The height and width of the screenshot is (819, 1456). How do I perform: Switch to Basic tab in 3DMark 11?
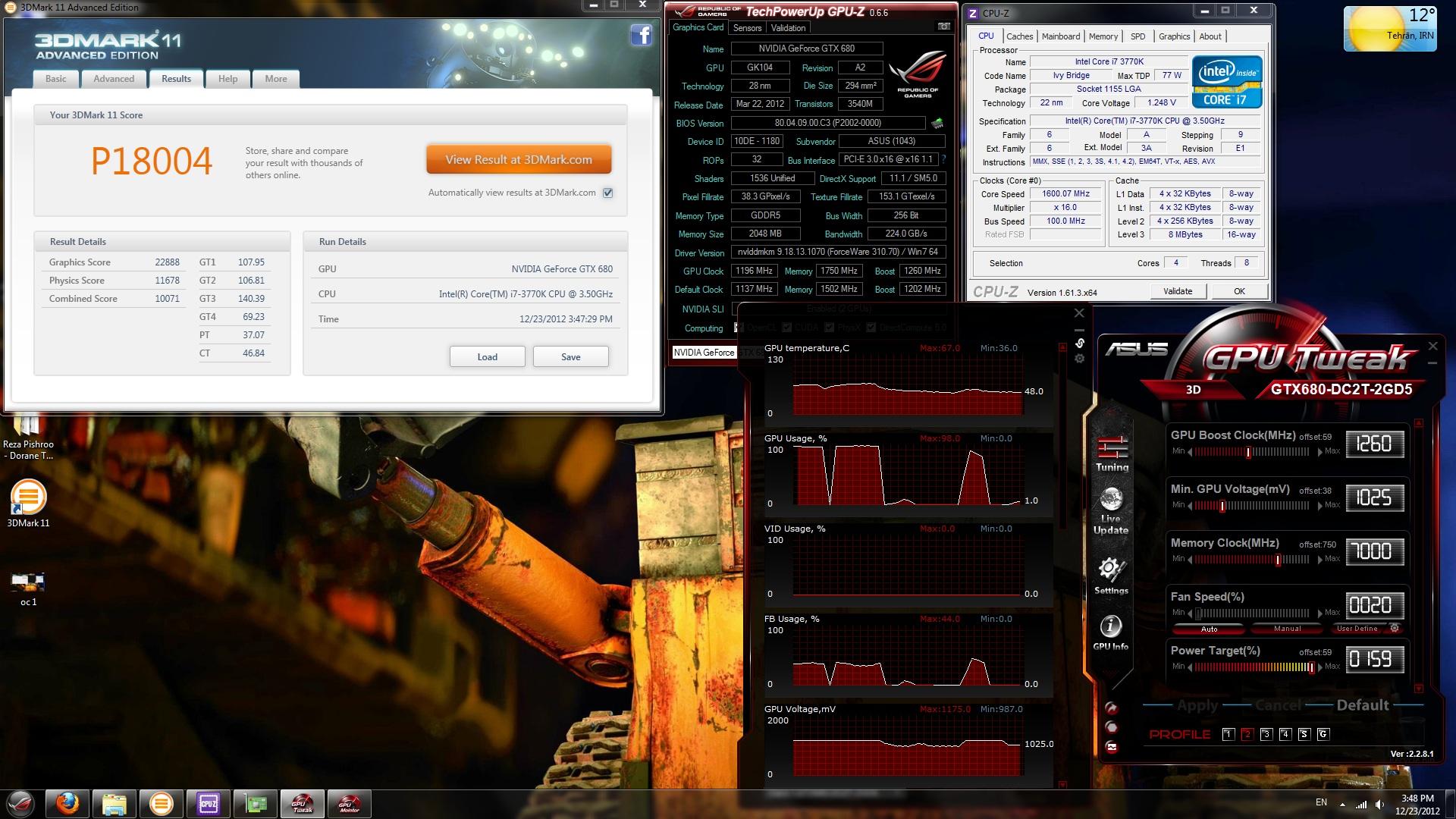click(x=56, y=79)
